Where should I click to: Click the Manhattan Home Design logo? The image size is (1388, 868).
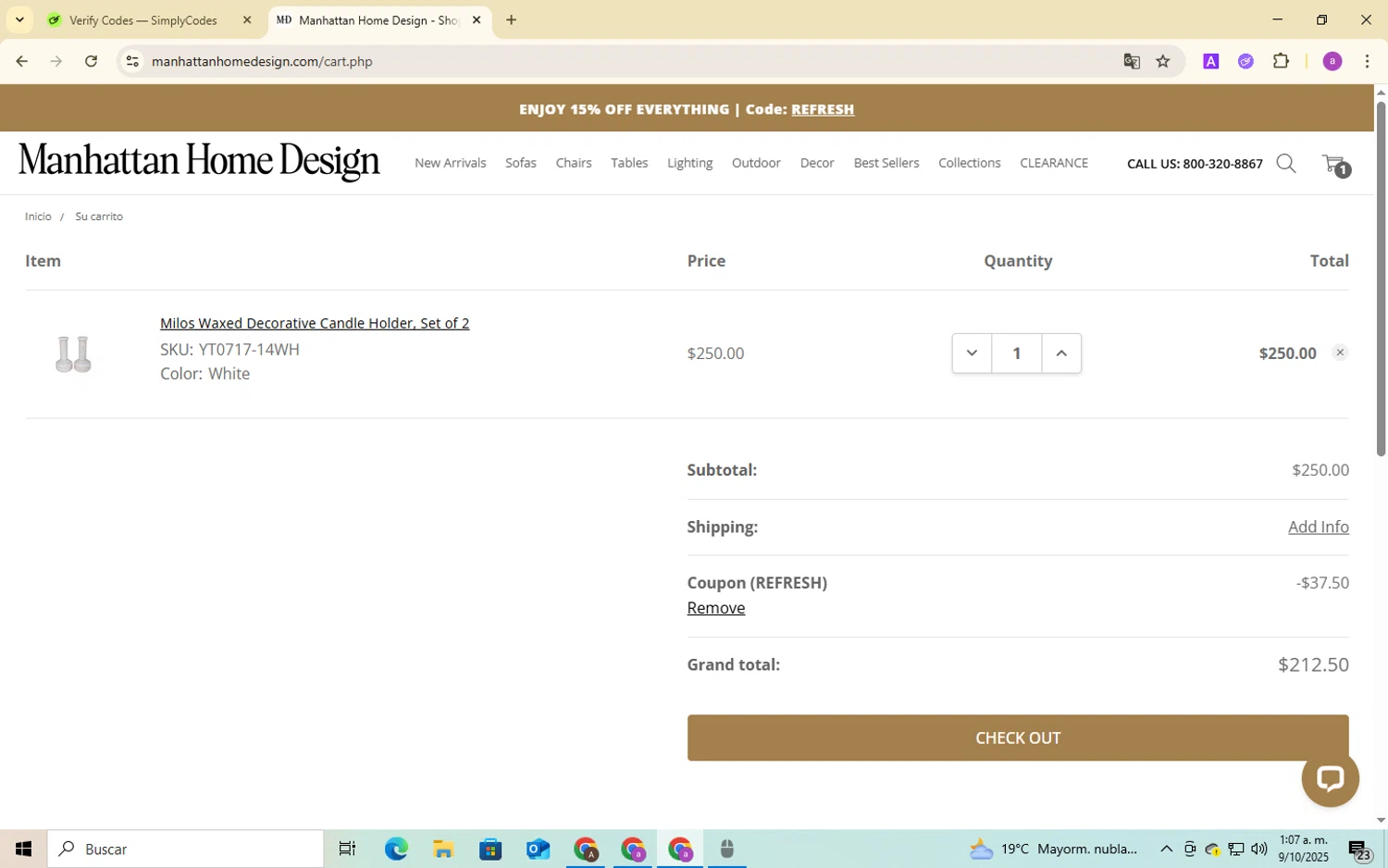199,162
